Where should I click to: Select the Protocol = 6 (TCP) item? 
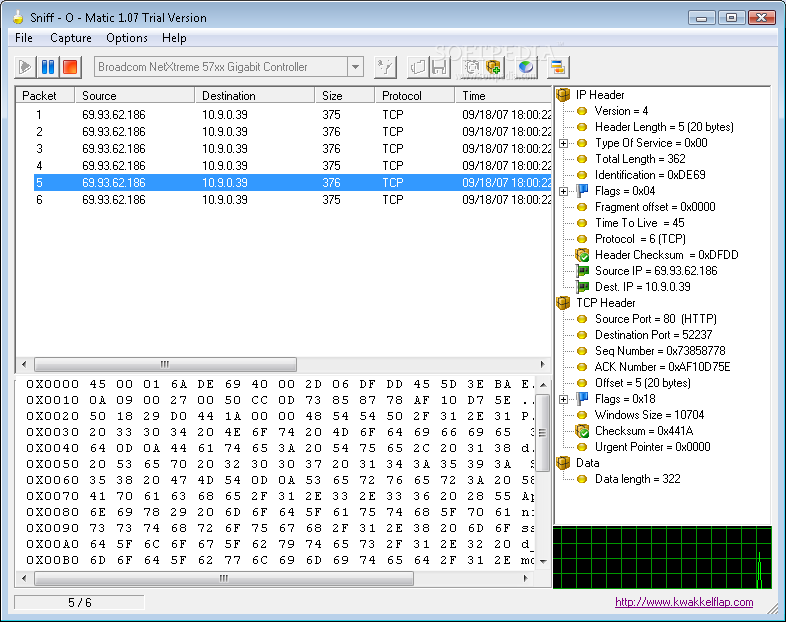point(640,239)
